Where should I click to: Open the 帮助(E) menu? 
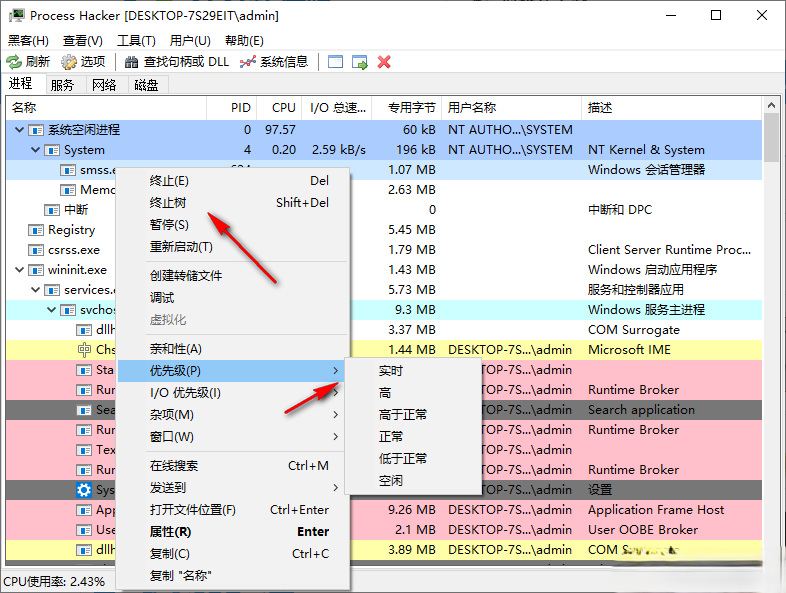245,41
